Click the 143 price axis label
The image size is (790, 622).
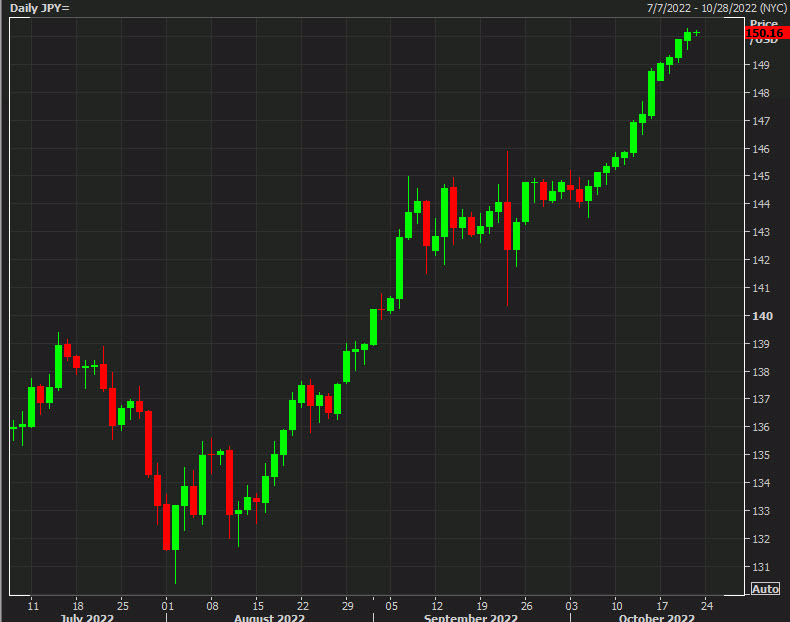point(760,232)
